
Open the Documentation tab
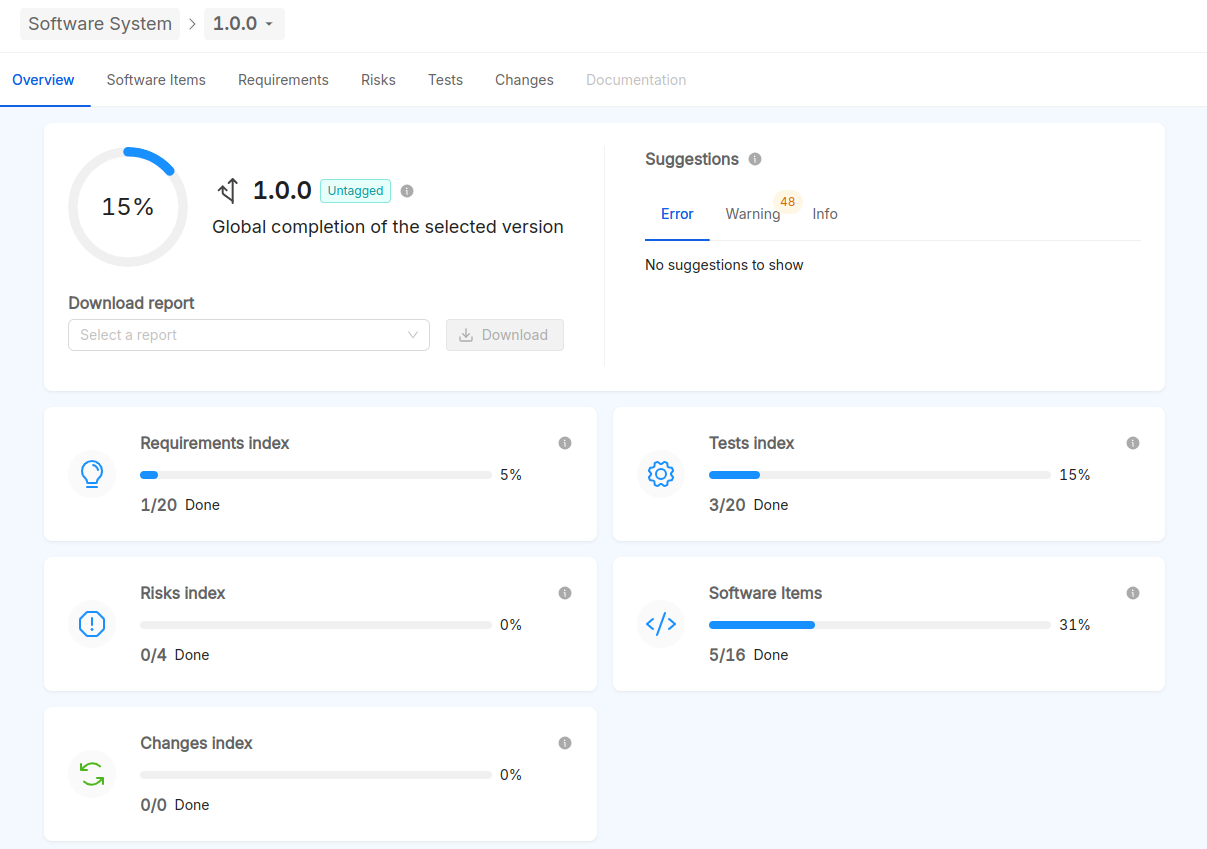[x=636, y=80]
